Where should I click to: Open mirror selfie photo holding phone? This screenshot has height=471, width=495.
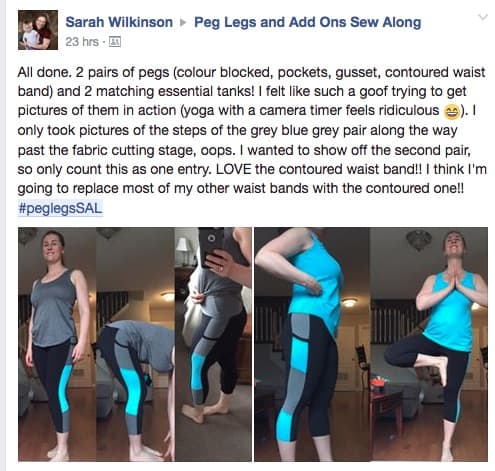pyautogui.click(x=213, y=344)
